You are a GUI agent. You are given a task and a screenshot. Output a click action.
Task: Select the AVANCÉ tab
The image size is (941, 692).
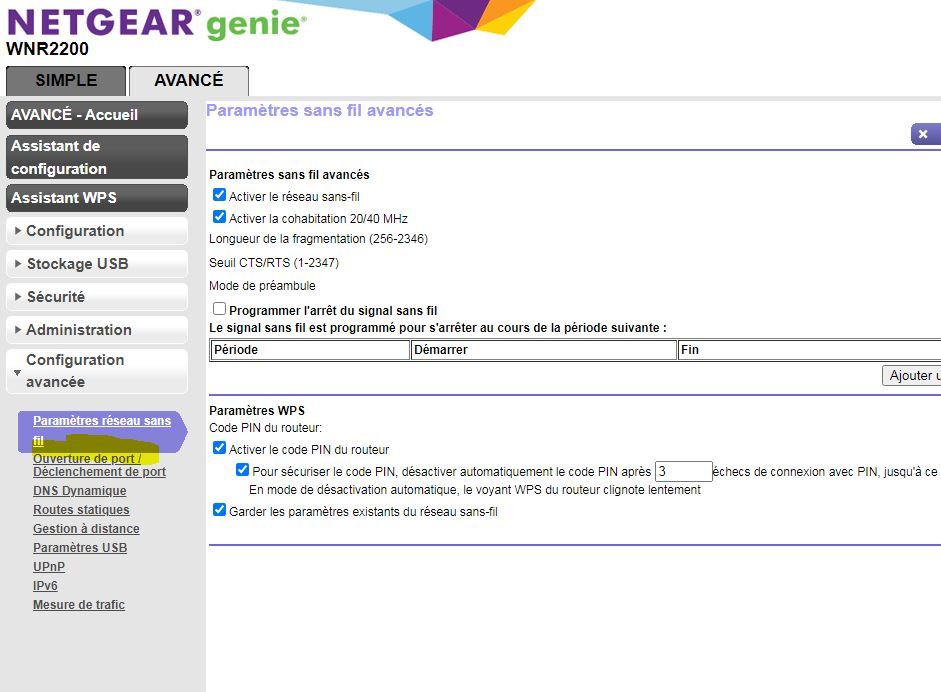(x=188, y=80)
